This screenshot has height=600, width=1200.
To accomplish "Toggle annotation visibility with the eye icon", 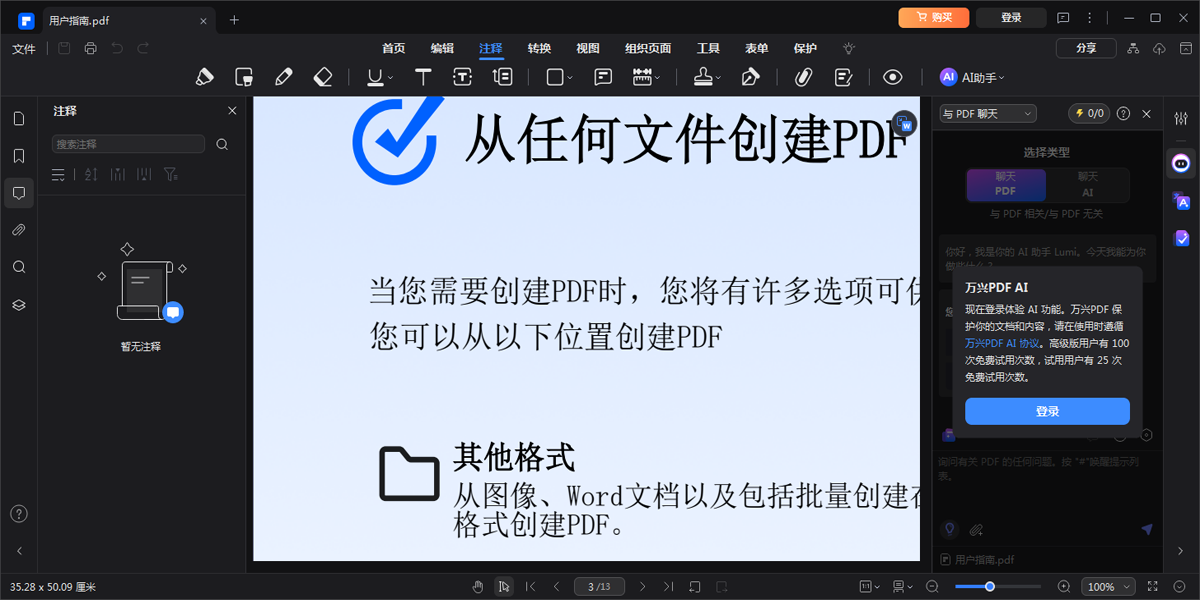I will pyautogui.click(x=893, y=77).
